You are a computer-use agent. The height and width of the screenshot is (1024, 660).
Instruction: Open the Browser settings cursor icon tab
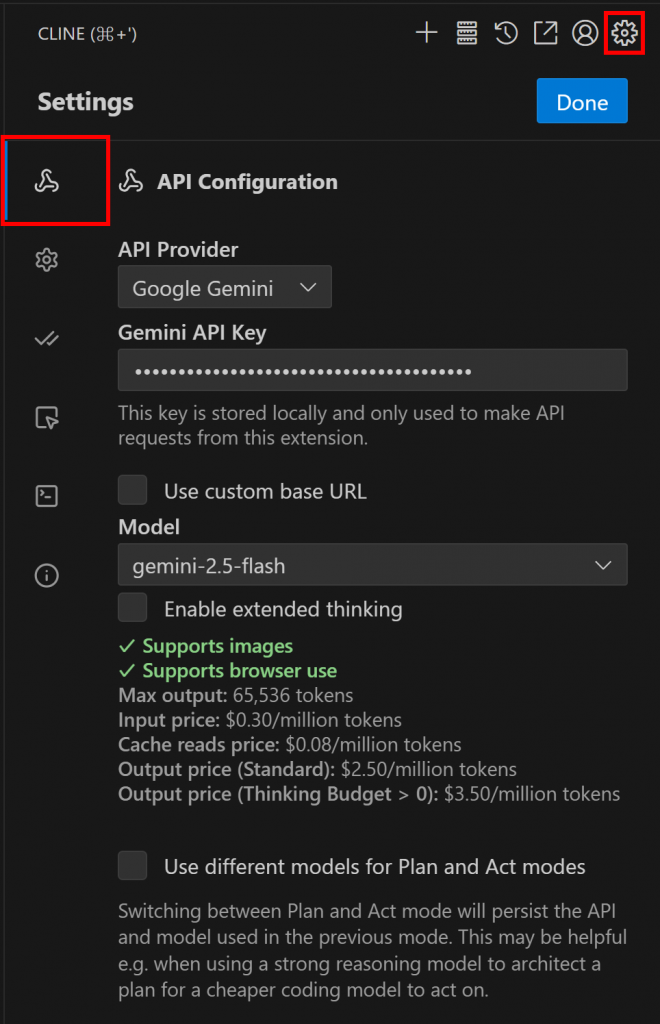(47, 418)
